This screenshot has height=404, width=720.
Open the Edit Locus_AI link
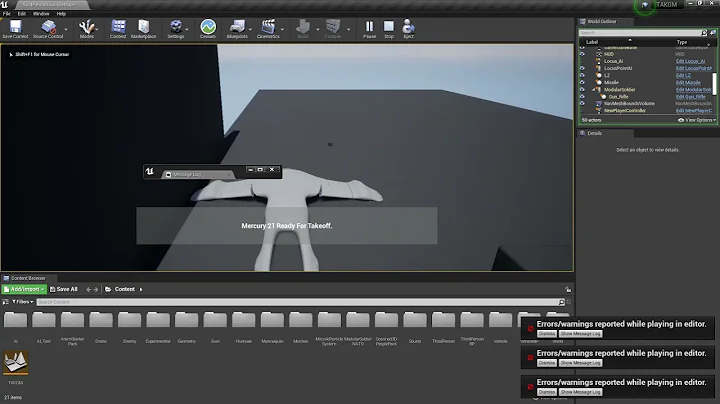tap(690, 61)
